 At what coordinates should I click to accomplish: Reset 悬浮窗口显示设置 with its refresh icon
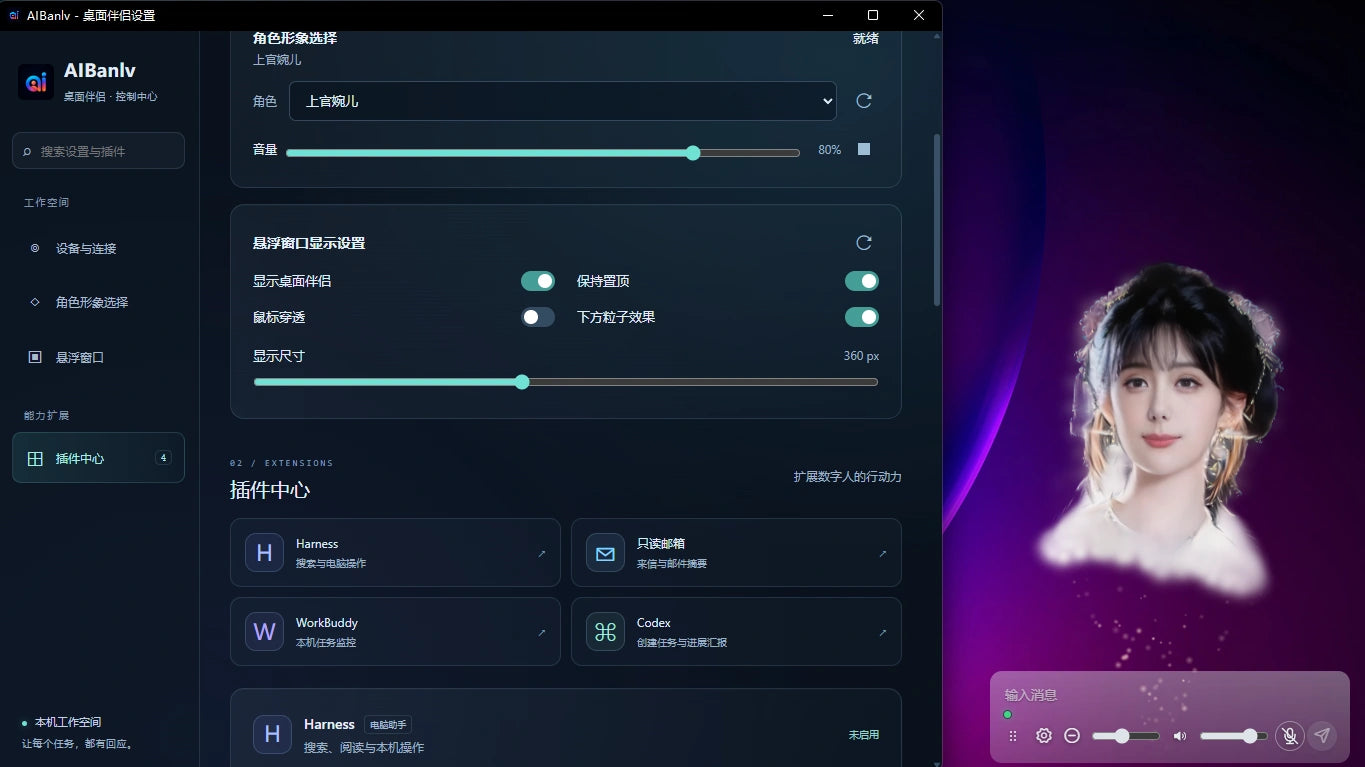tap(864, 243)
